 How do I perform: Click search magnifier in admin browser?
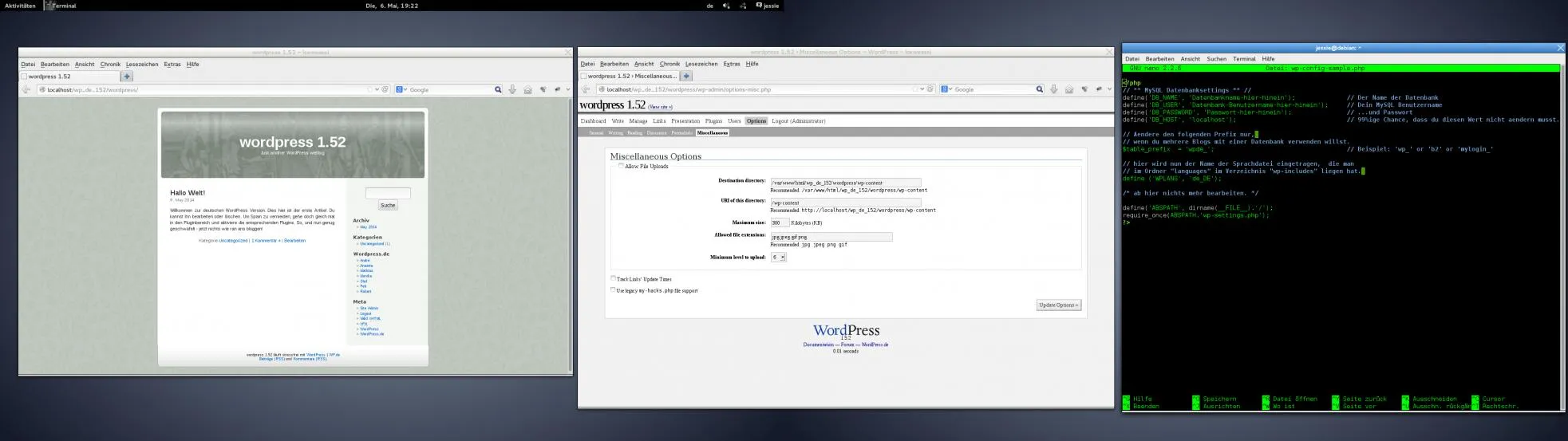tap(1040, 89)
